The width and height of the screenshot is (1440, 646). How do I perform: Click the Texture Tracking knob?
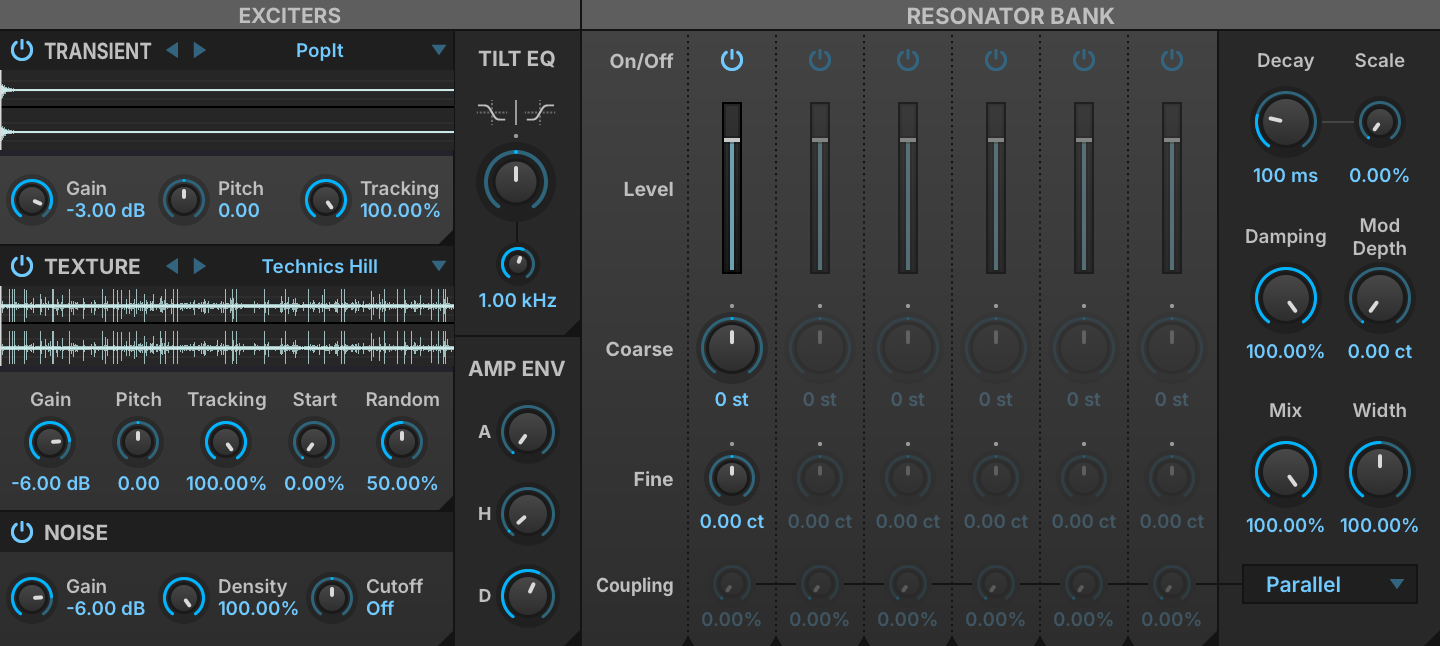pyautogui.click(x=226, y=441)
